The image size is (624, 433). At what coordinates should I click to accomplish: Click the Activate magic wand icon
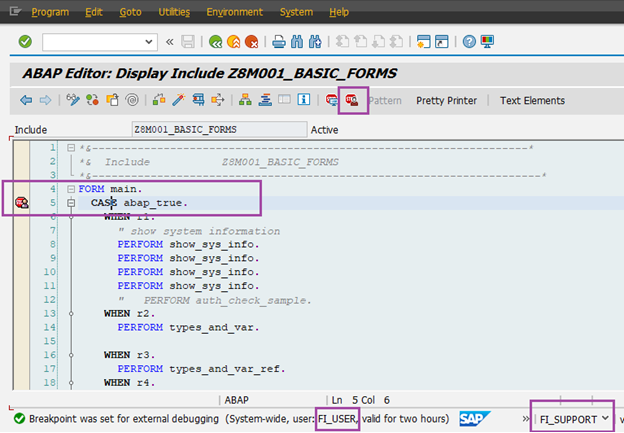click(179, 100)
